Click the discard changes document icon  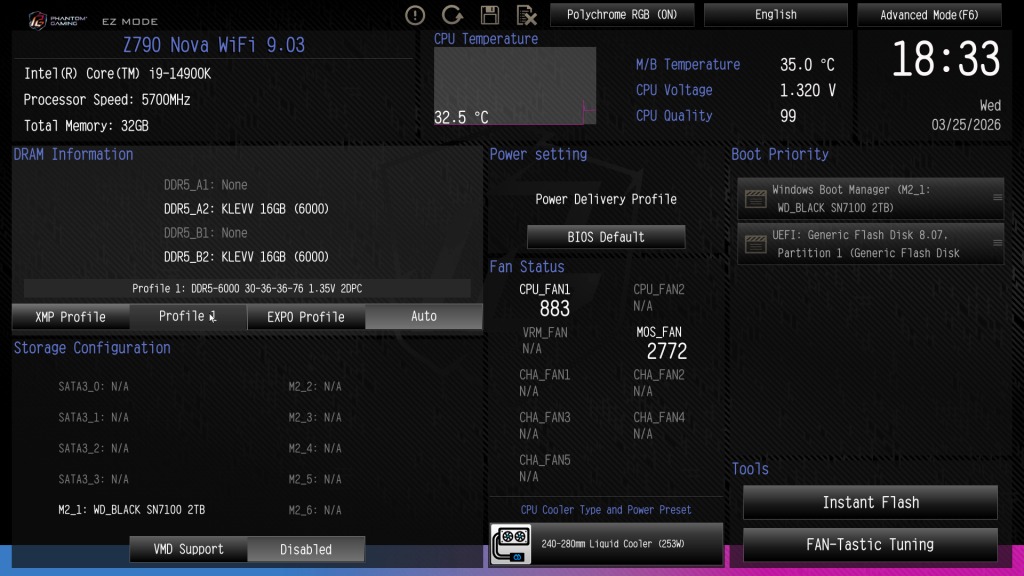pos(526,14)
